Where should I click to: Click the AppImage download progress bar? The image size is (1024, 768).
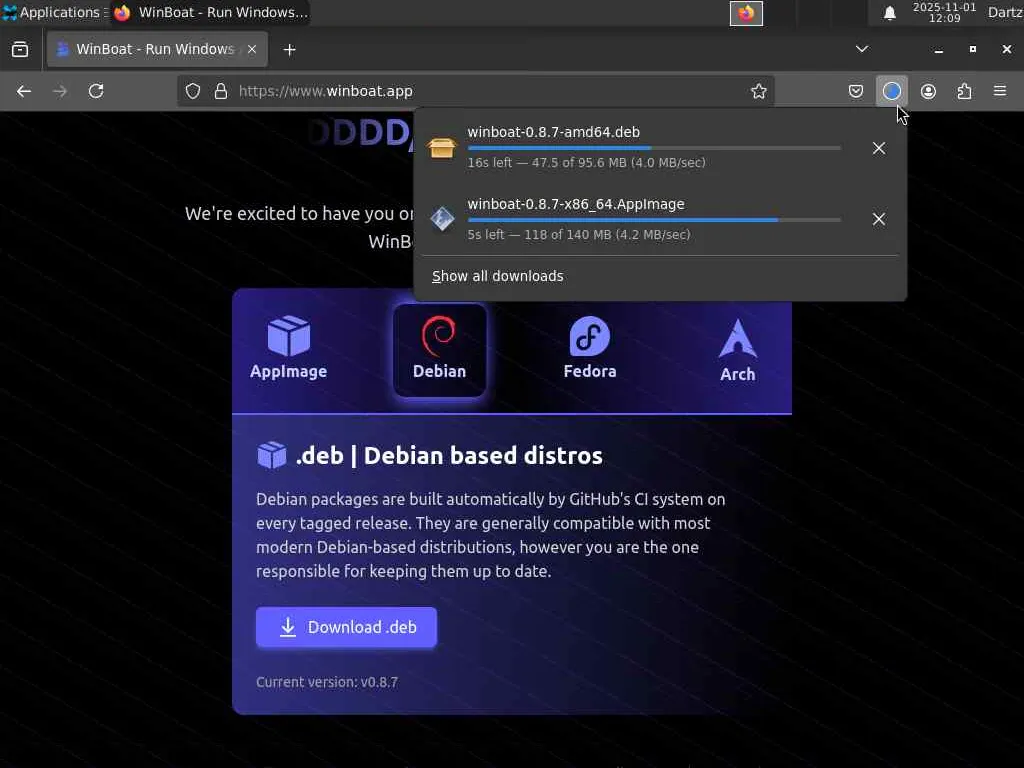click(654, 220)
